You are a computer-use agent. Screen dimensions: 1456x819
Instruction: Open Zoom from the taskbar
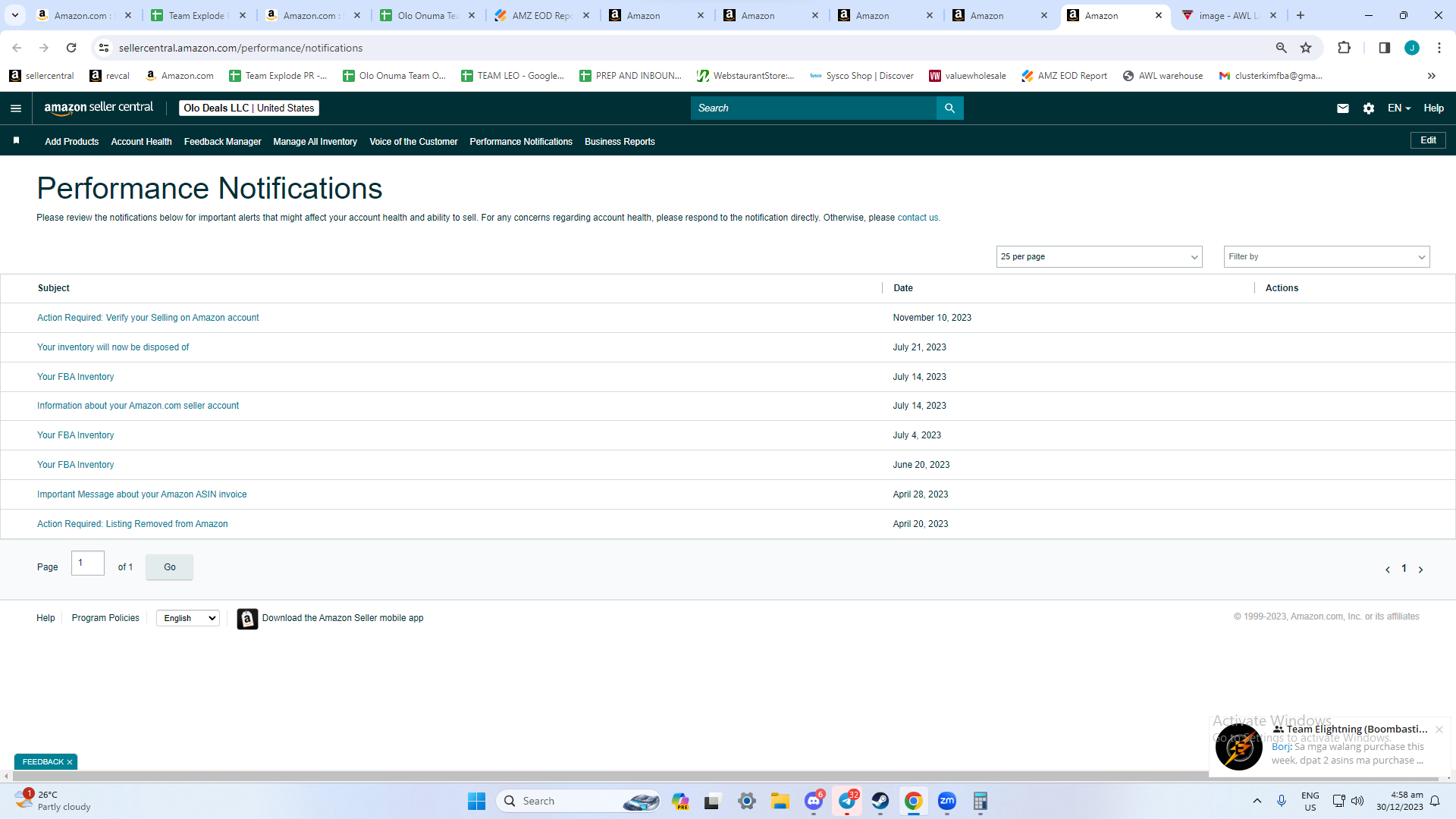pos(947,801)
